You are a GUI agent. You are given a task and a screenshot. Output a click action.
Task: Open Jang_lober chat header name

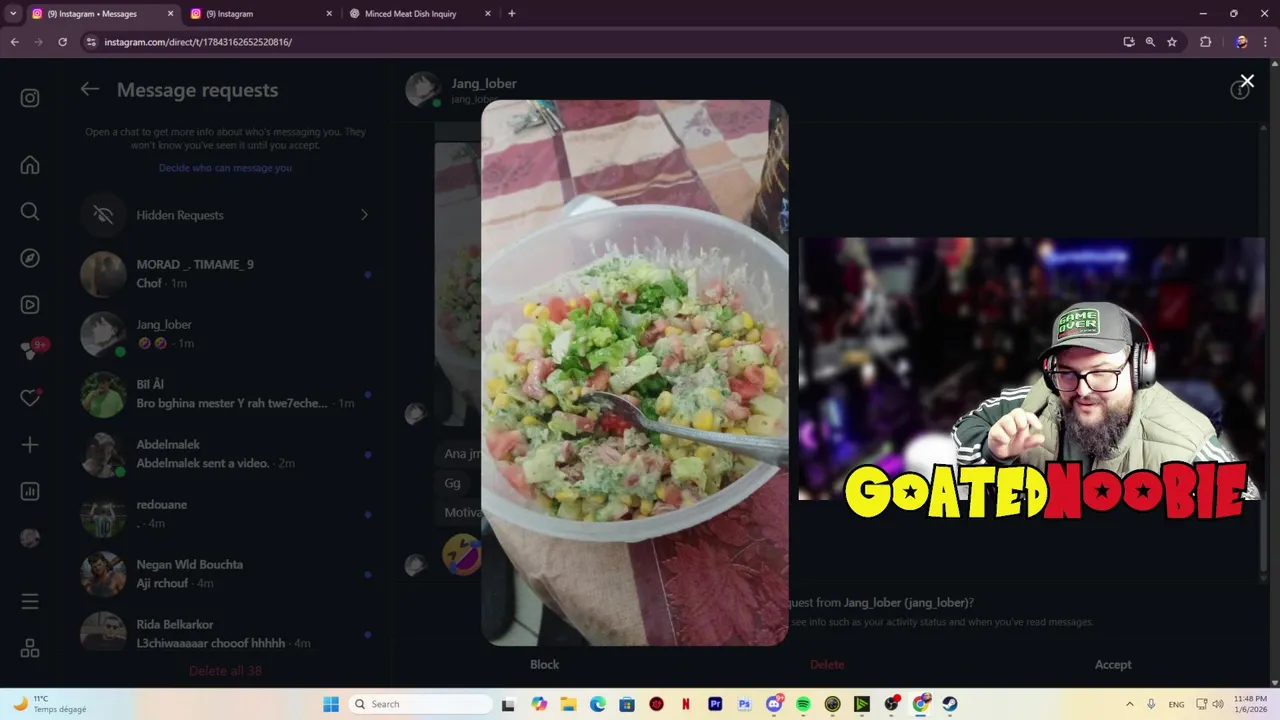point(484,83)
